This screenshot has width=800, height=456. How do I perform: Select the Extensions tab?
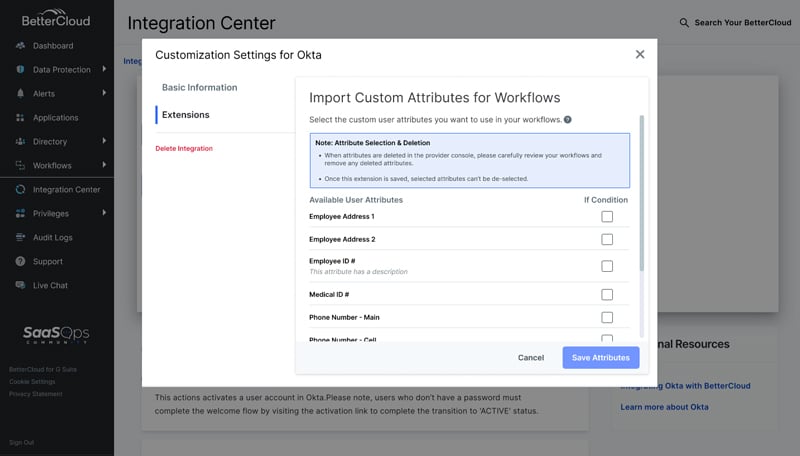pos(186,115)
